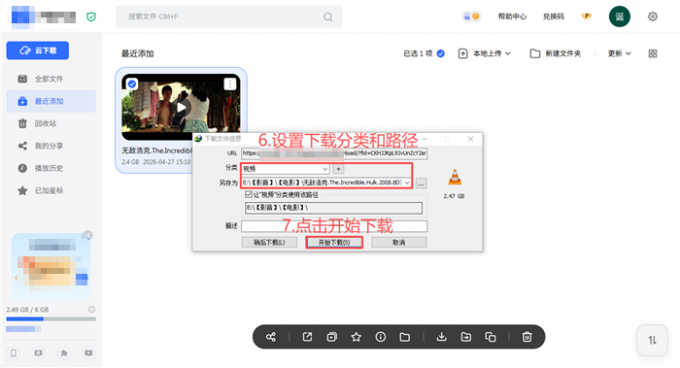680x368 pixels.
Task: Click the search files input field
Action: [229, 16]
